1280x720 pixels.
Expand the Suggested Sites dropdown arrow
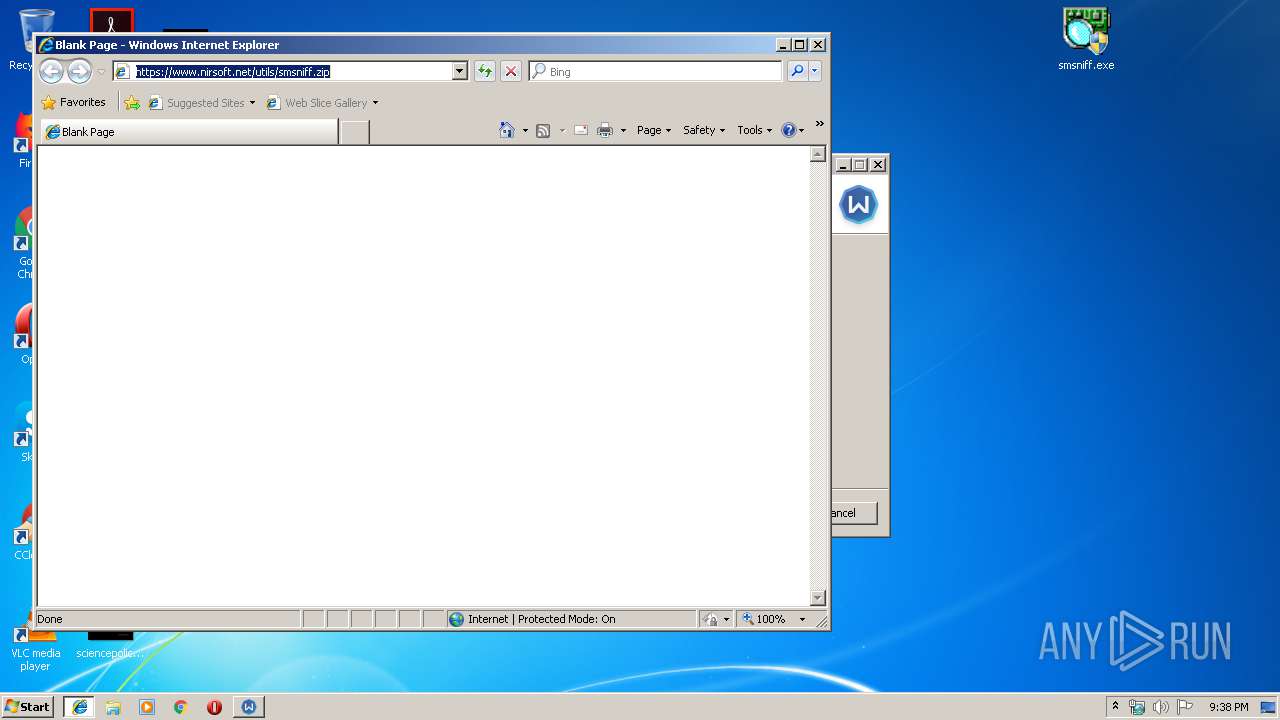252,102
